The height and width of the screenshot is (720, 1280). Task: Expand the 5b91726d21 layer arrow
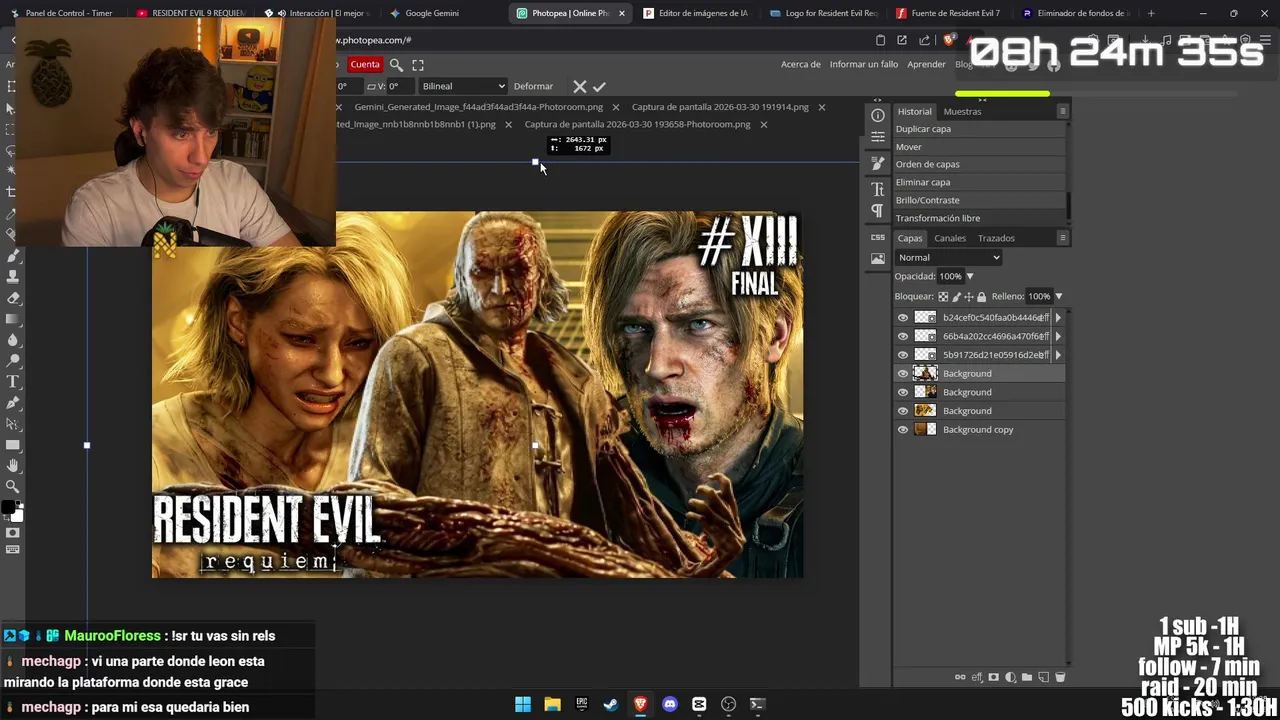[1058, 355]
